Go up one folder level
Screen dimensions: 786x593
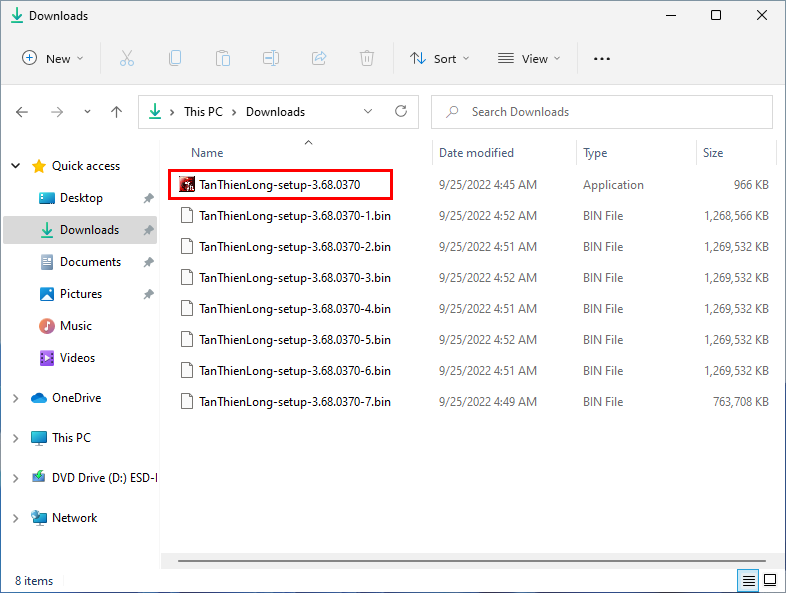(x=116, y=112)
